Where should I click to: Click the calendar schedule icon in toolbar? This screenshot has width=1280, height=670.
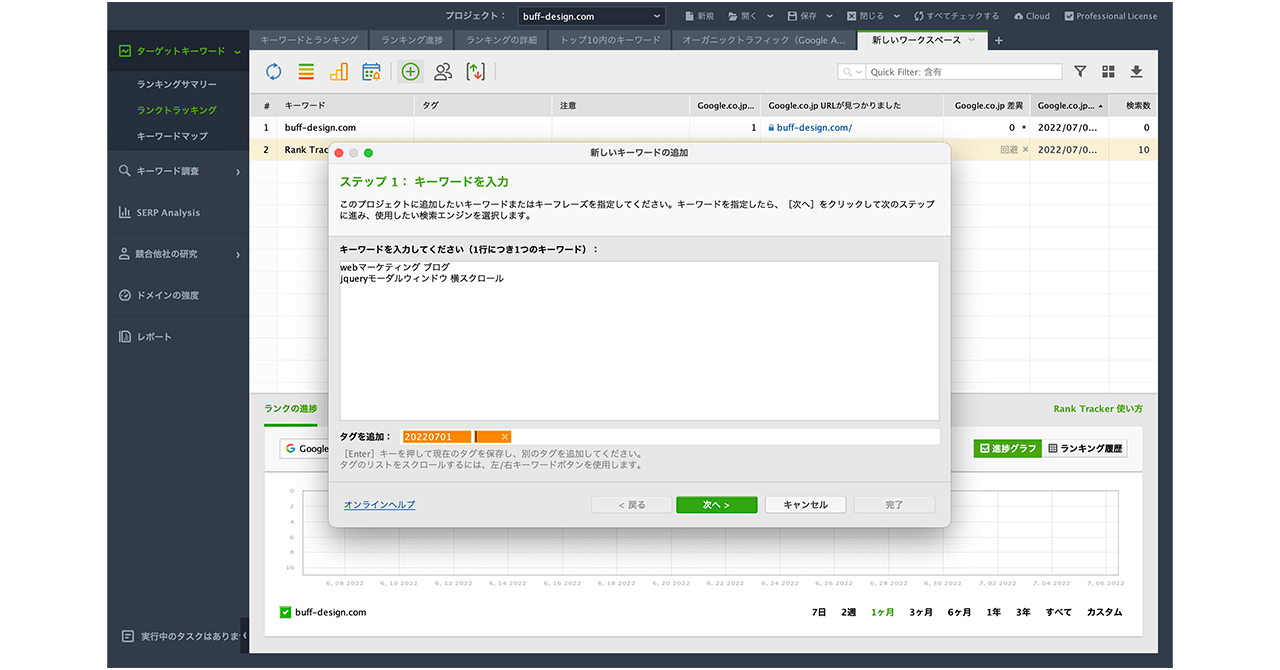coord(371,71)
